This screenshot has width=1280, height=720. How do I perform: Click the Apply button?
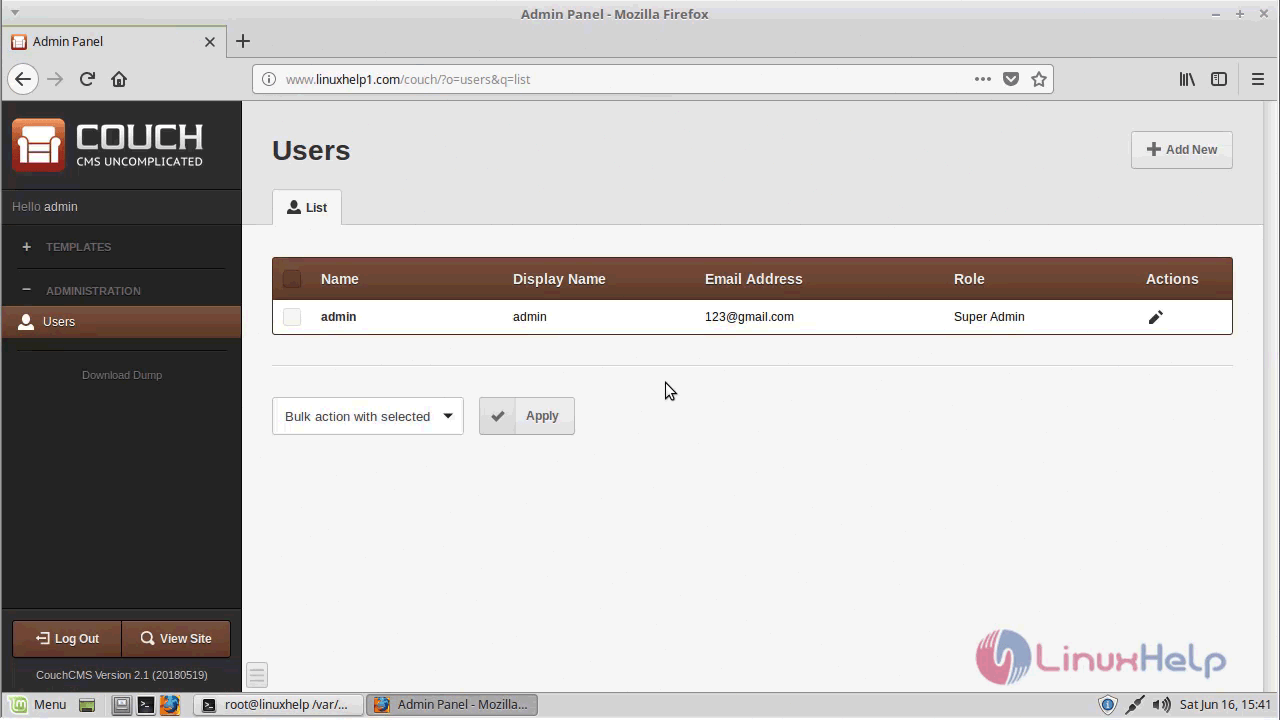(x=527, y=416)
